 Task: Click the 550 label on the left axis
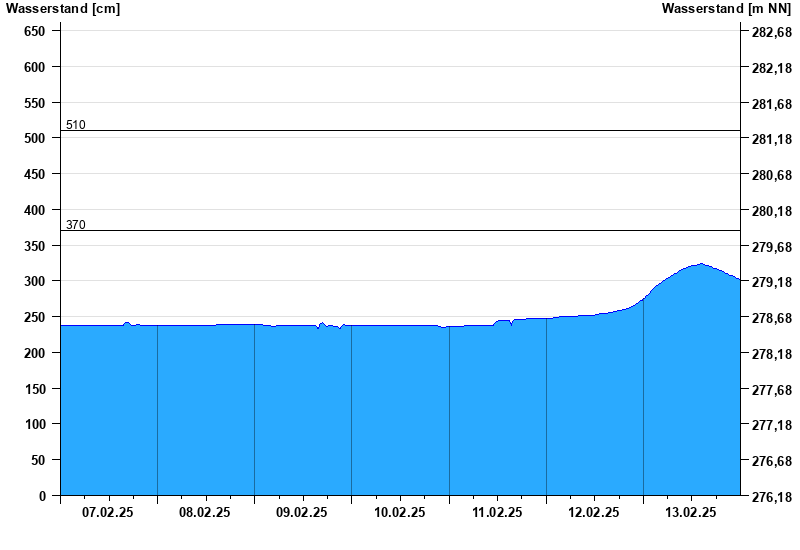point(35,103)
